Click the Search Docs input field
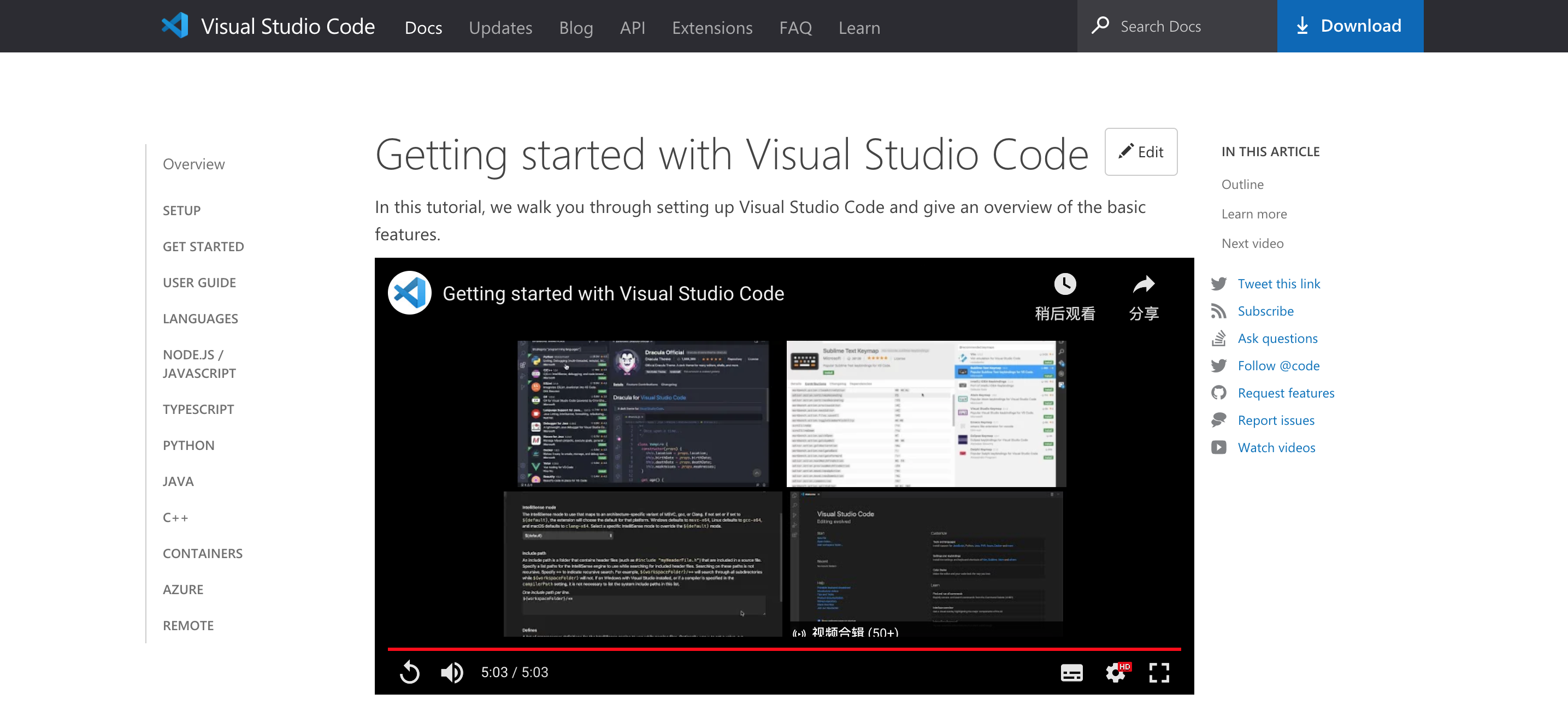Screen dimensions: 1568x723 click(x=1187, y=27)
